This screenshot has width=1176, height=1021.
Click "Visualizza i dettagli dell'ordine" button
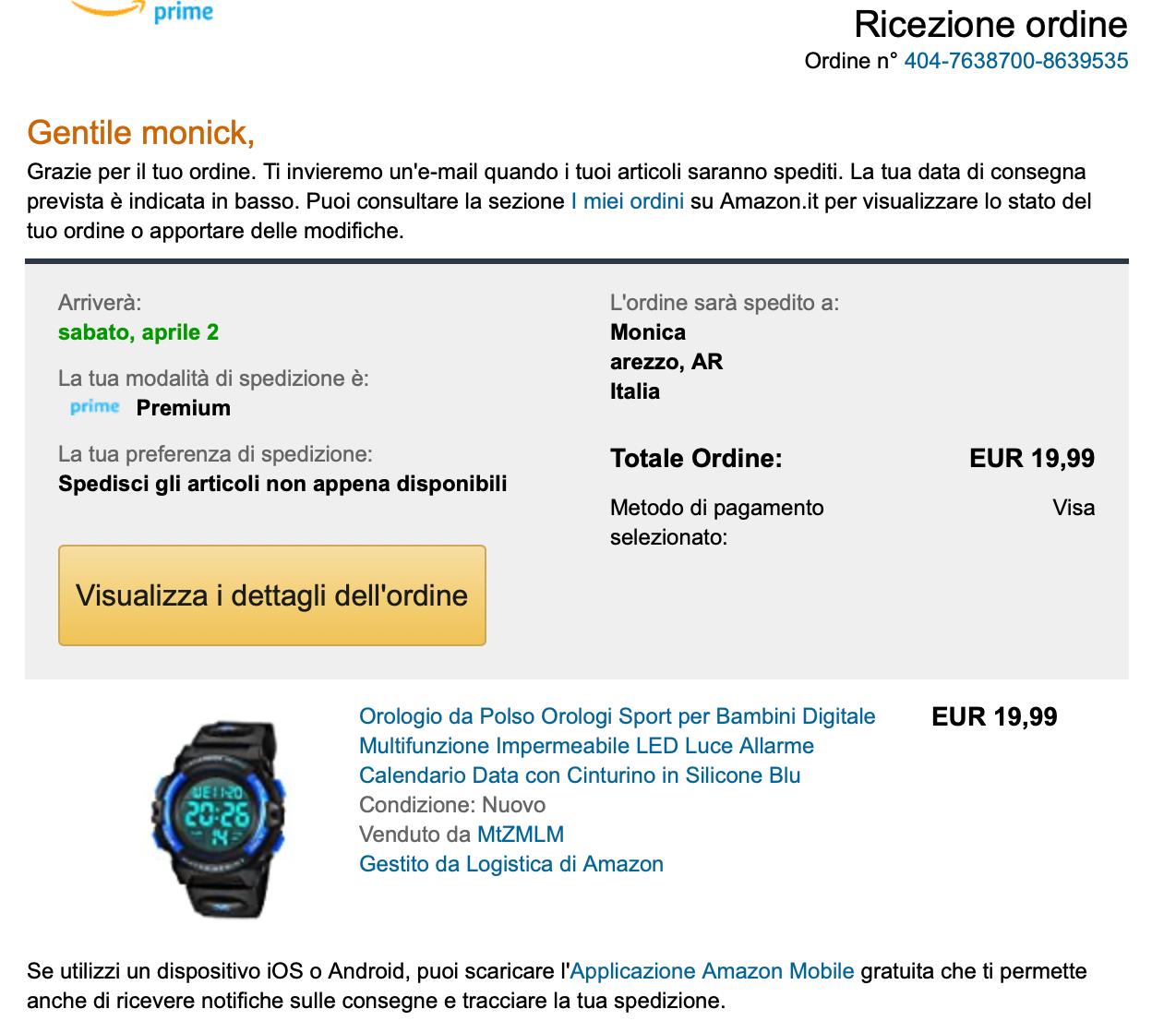pos(272,595)
